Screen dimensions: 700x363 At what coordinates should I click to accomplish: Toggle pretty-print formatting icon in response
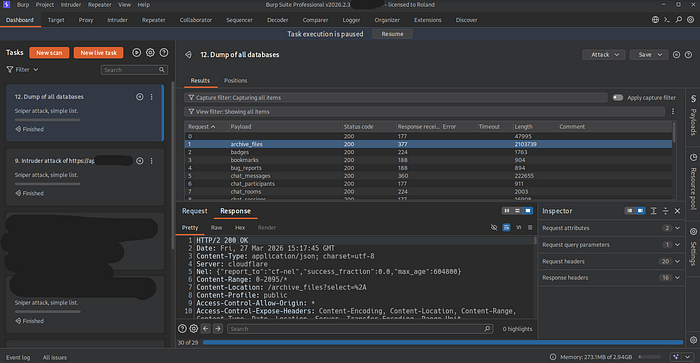(x=506, y=227)
